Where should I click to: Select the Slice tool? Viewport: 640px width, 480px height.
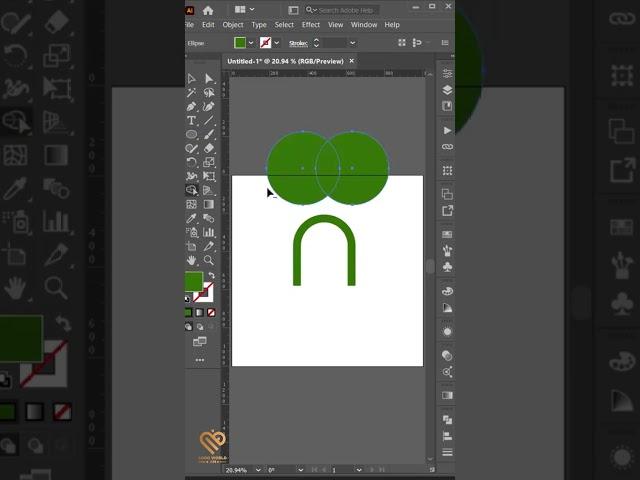(209, 246)
